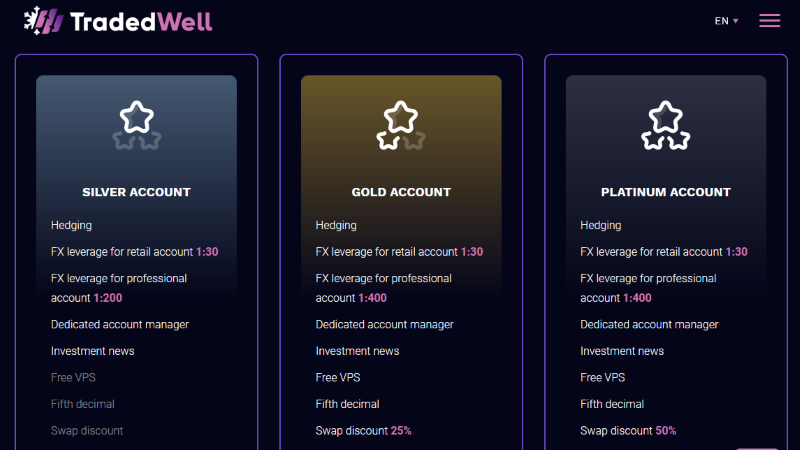Screen dimensions: 800x450
Task: Expand the EN language dropdown
Action: [727, 21]
